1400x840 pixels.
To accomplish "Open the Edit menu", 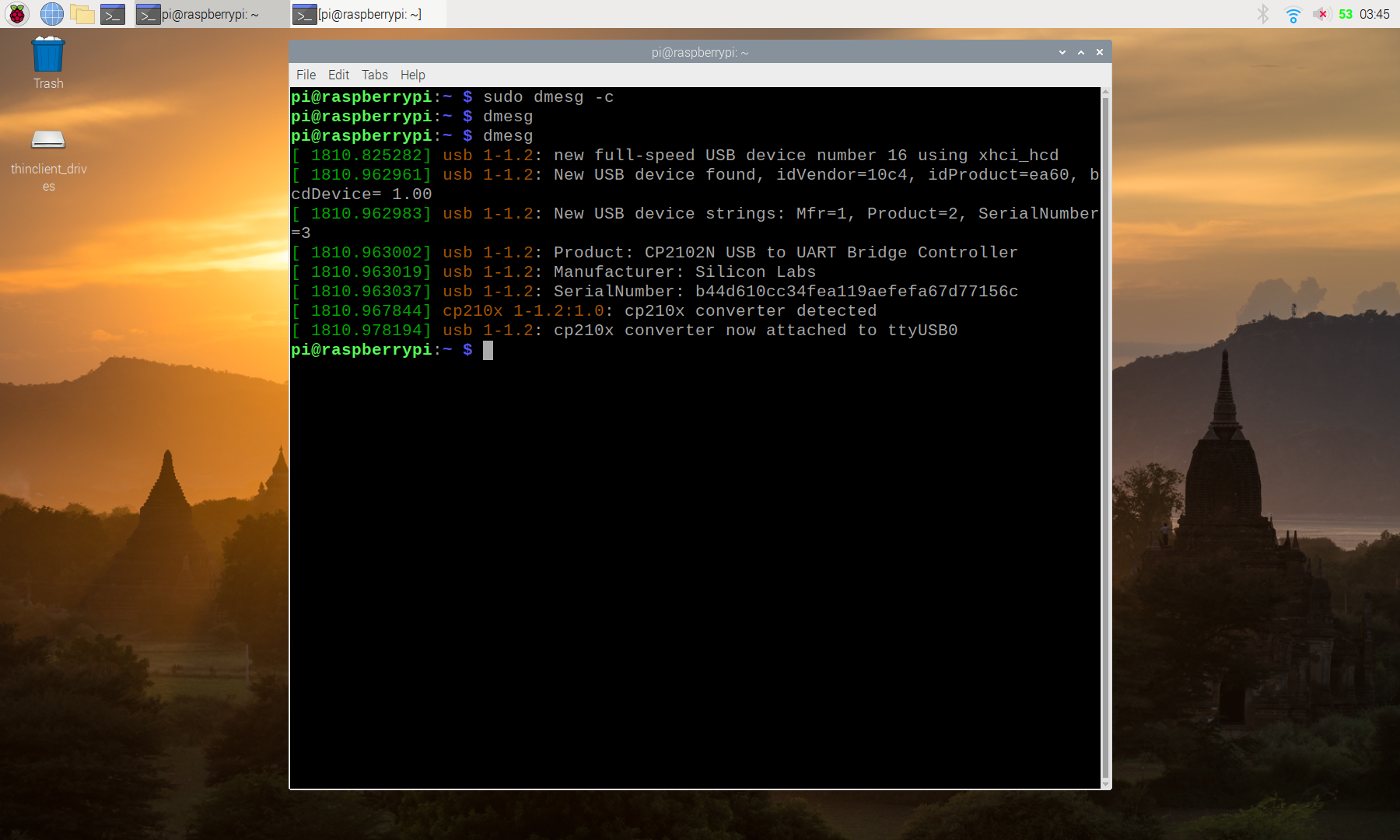I will click(338, 75).
